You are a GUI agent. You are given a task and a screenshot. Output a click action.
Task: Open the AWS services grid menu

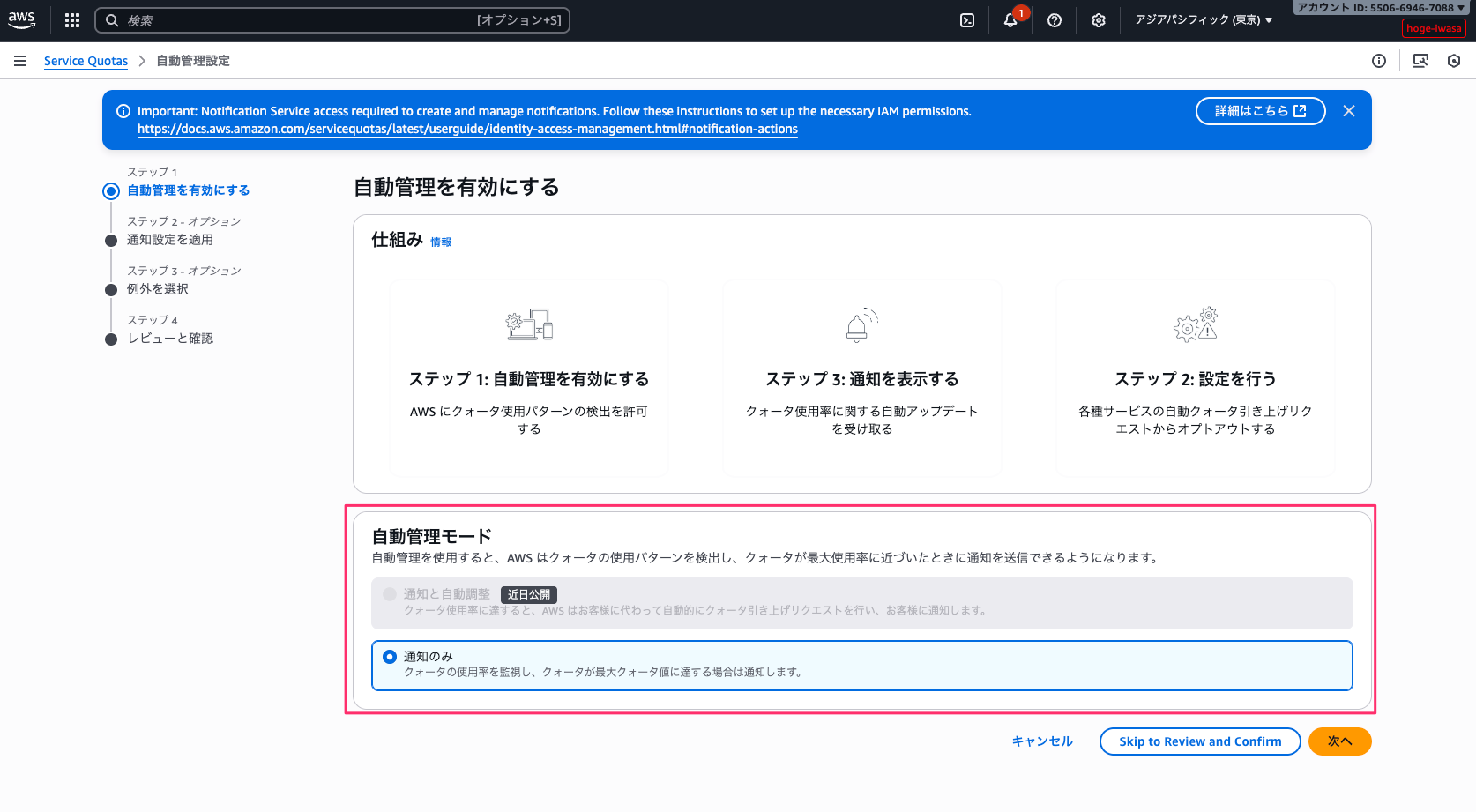[72, 20]
